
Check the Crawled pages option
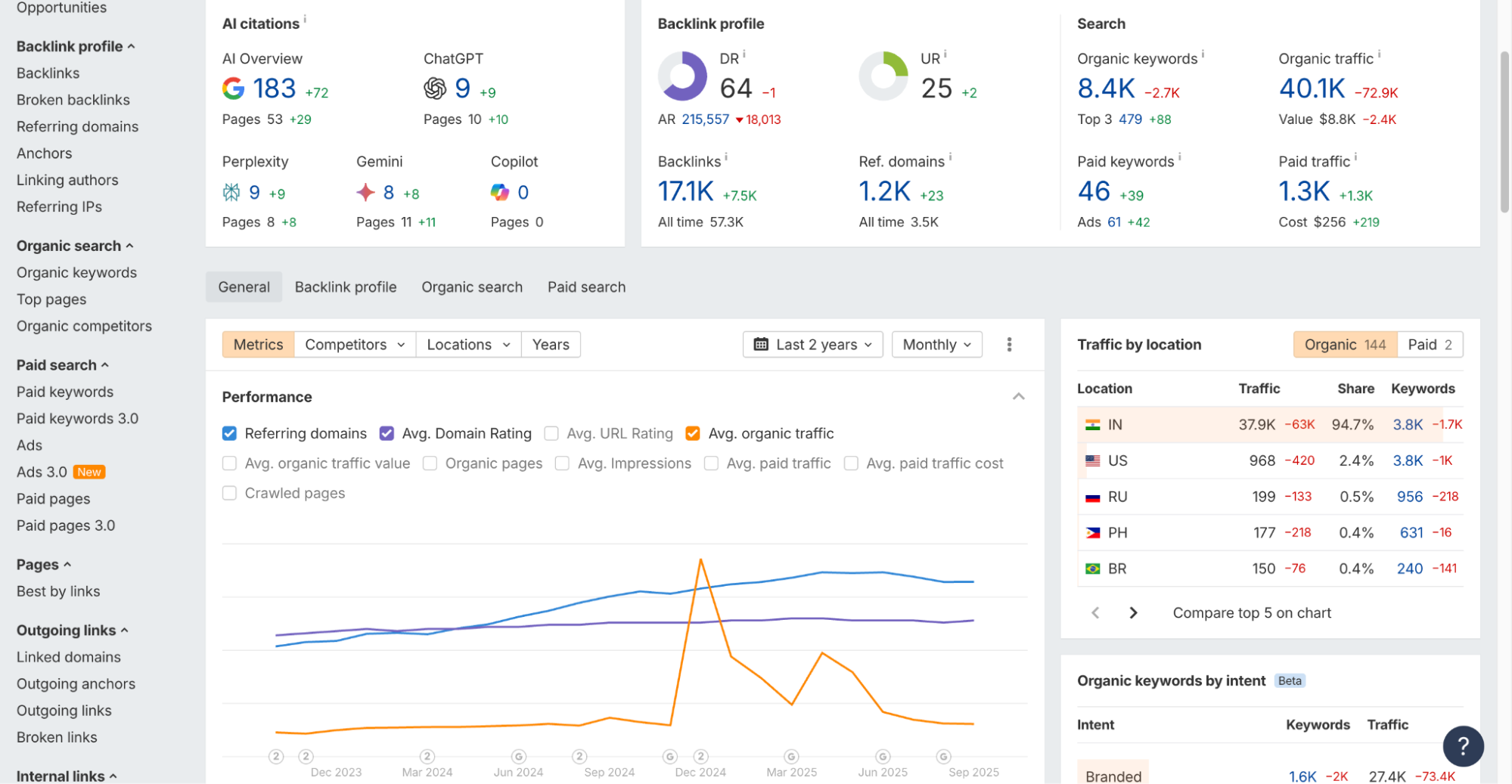[x=229, y=492]
